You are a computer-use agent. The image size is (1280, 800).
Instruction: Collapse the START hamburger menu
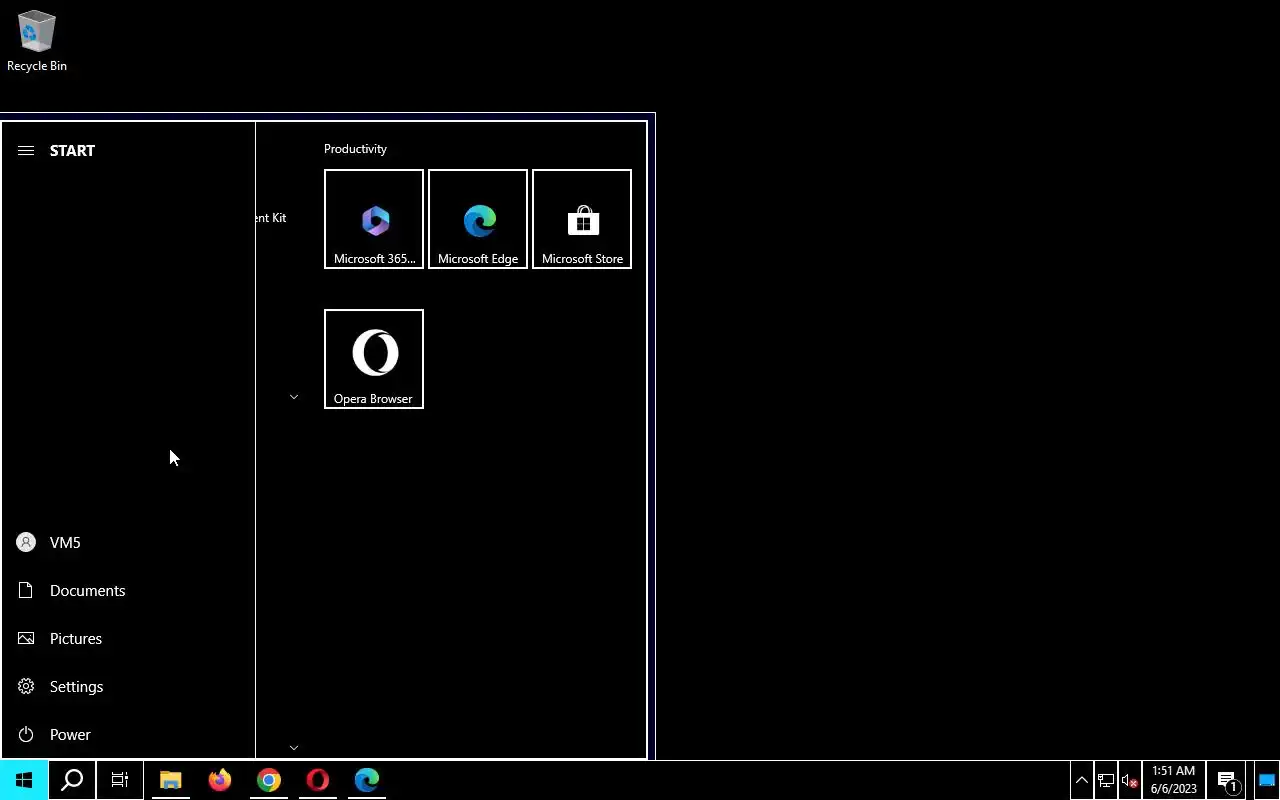click(x=26, y=150)
